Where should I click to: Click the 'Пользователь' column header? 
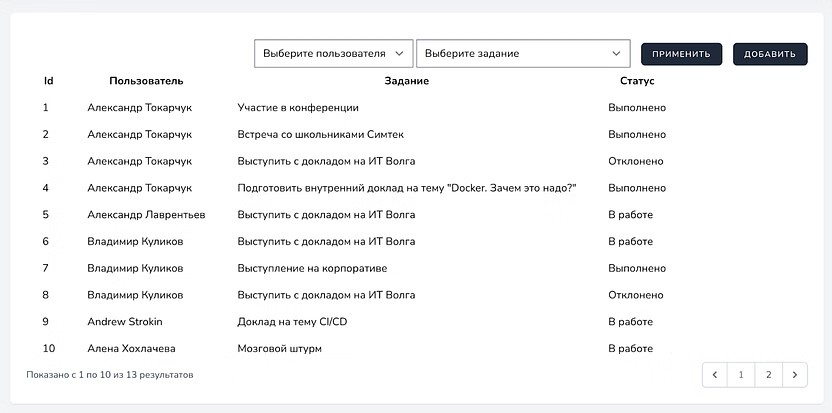tap(146, 81)
